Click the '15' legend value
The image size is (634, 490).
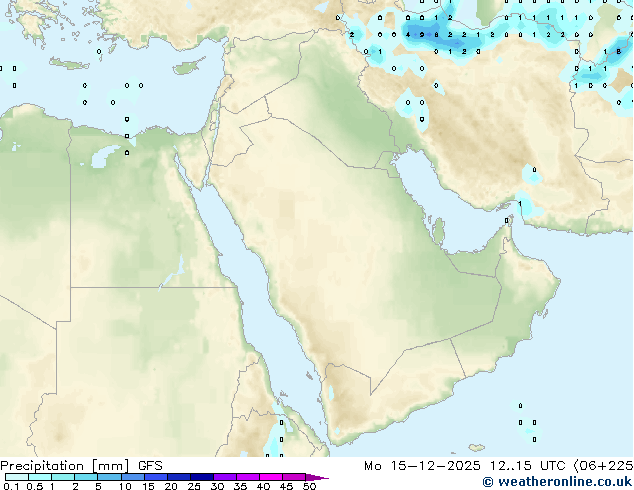[x=148, y=486]
